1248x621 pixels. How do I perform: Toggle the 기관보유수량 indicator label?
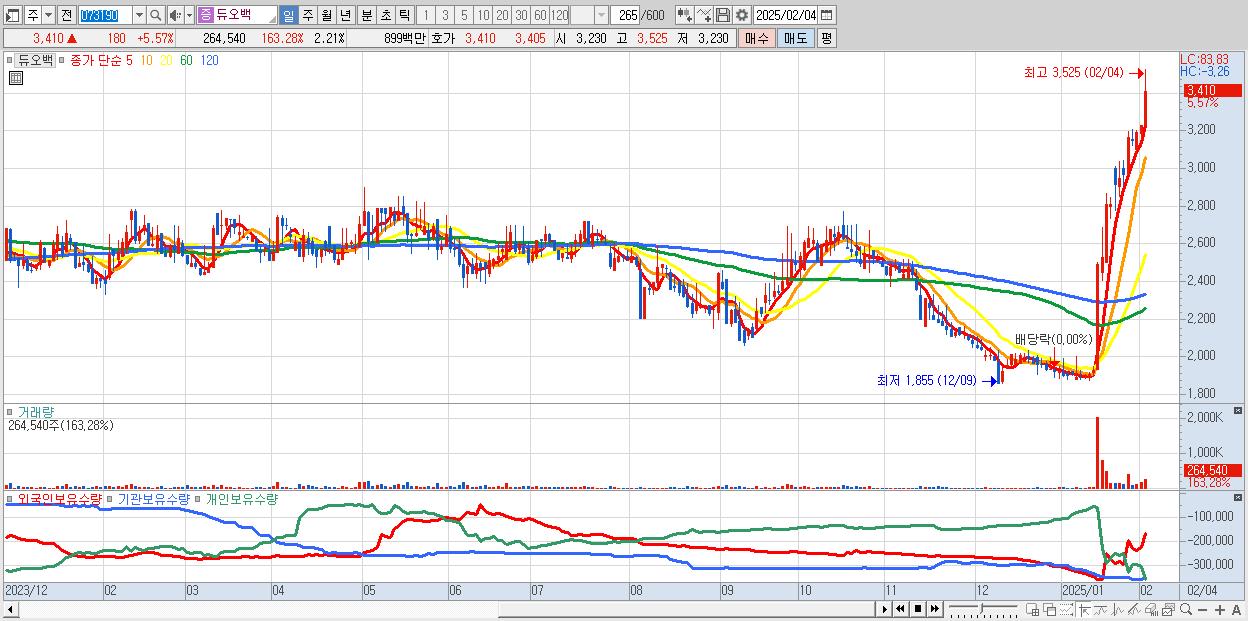[155, 498]
